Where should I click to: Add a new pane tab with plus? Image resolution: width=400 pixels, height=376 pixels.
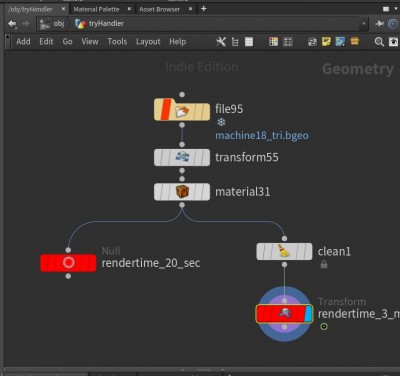204,9
